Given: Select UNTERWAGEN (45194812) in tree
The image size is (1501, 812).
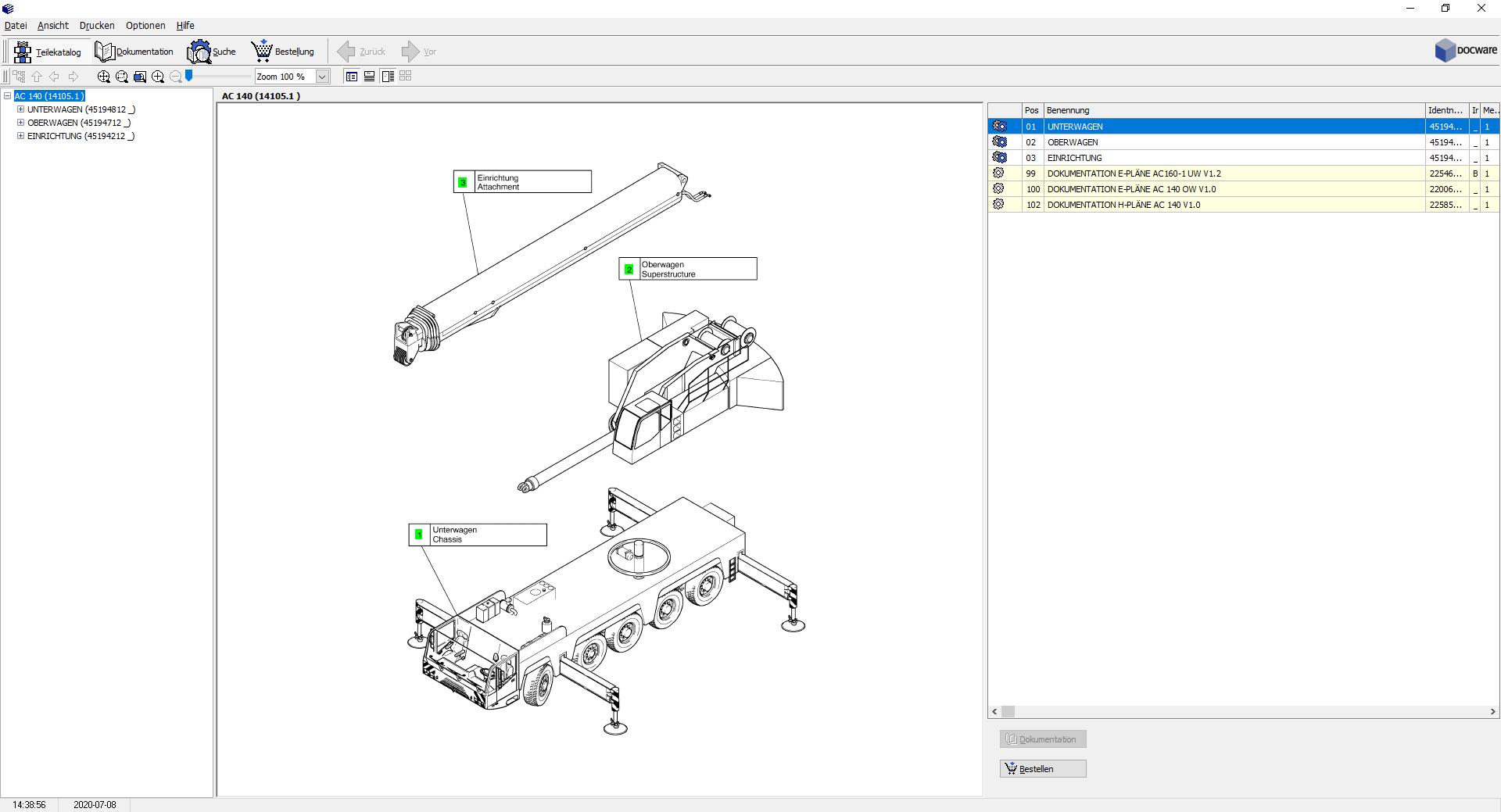Looking at the screenshot, I should [x=81, y=109].
